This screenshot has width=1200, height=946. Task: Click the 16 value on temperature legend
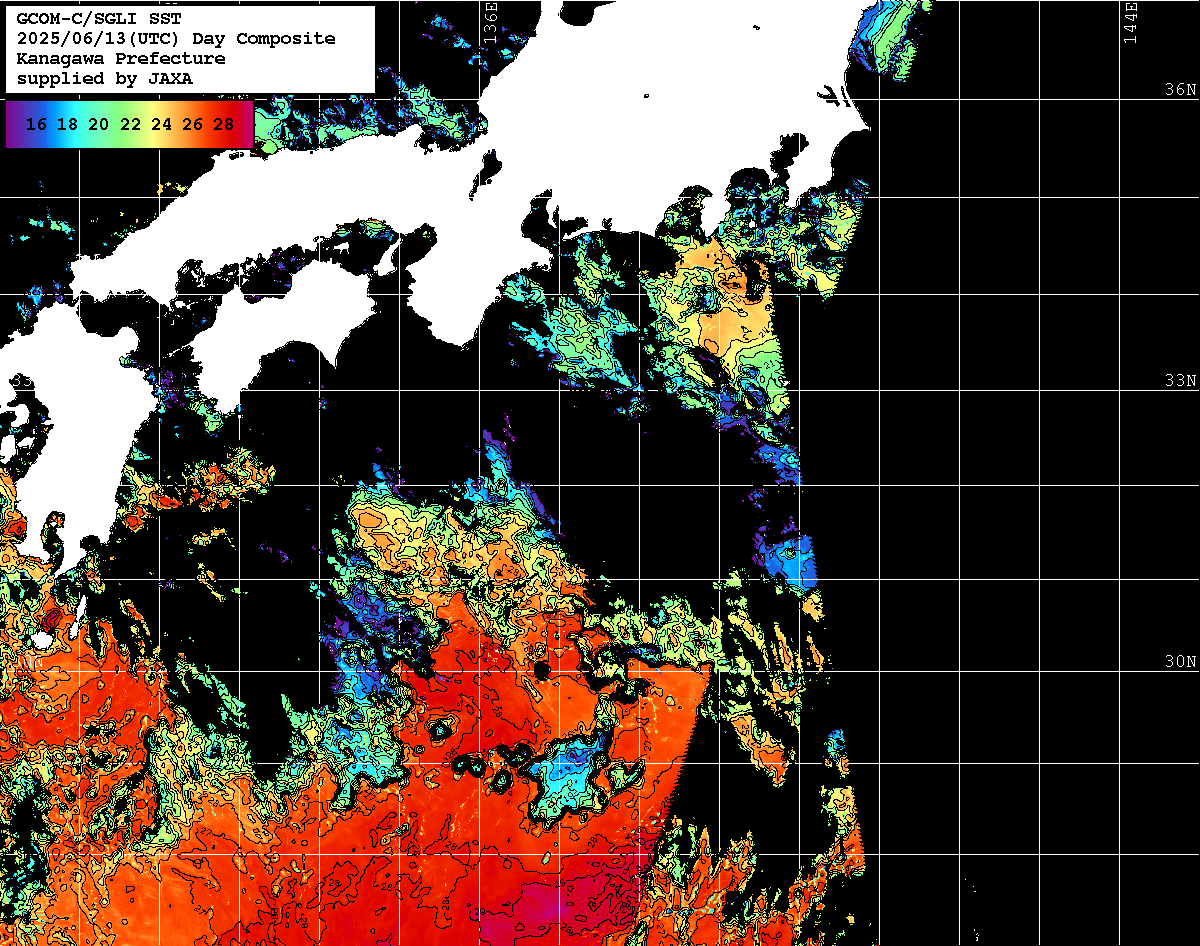[x=36, y=125]
